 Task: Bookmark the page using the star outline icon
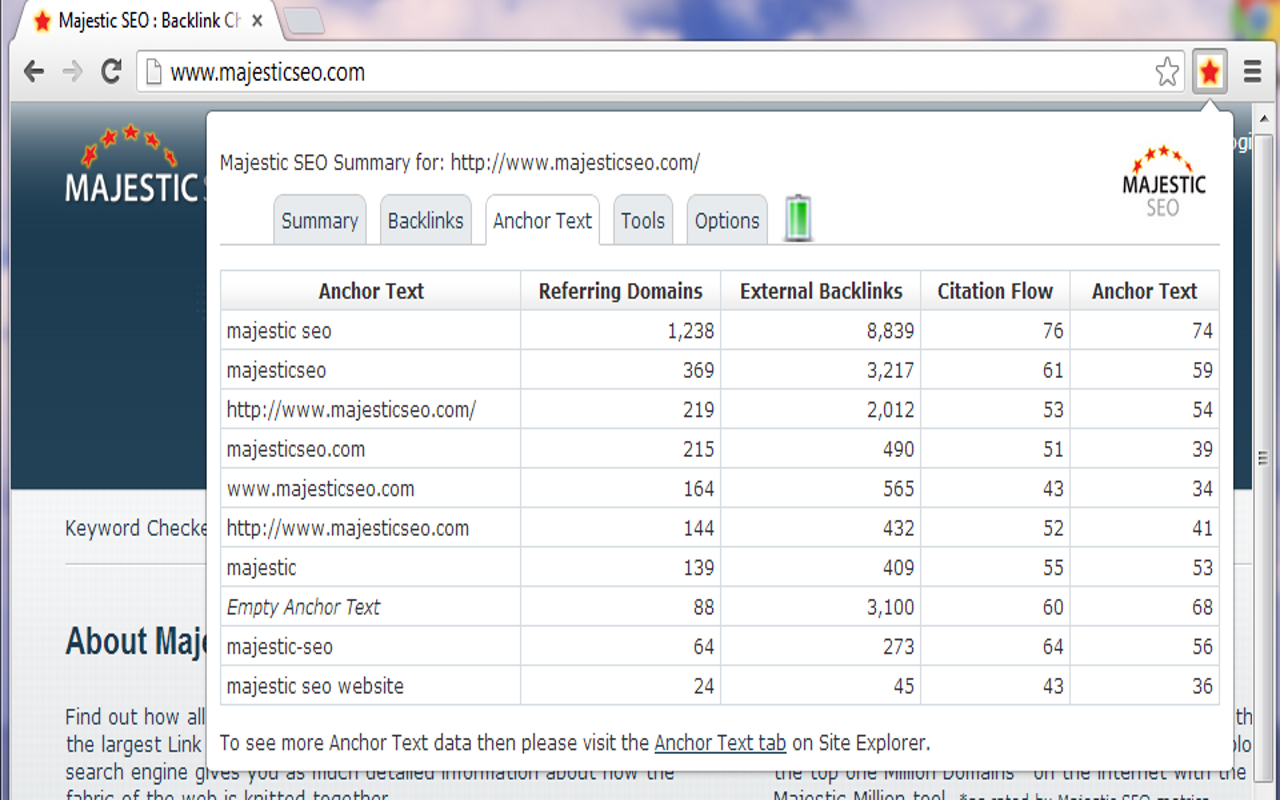coord(1167,72)
